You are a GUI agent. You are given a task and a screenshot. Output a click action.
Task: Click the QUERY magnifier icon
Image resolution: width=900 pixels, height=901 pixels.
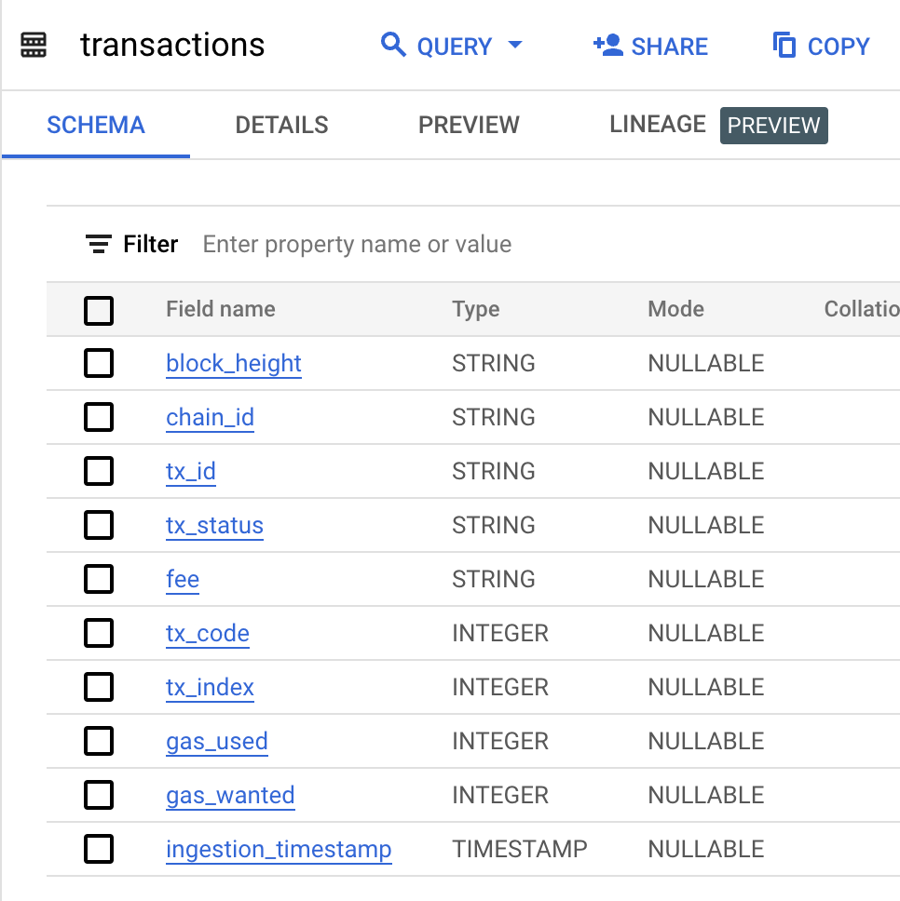pyautogui.click(x=394, y=45)
